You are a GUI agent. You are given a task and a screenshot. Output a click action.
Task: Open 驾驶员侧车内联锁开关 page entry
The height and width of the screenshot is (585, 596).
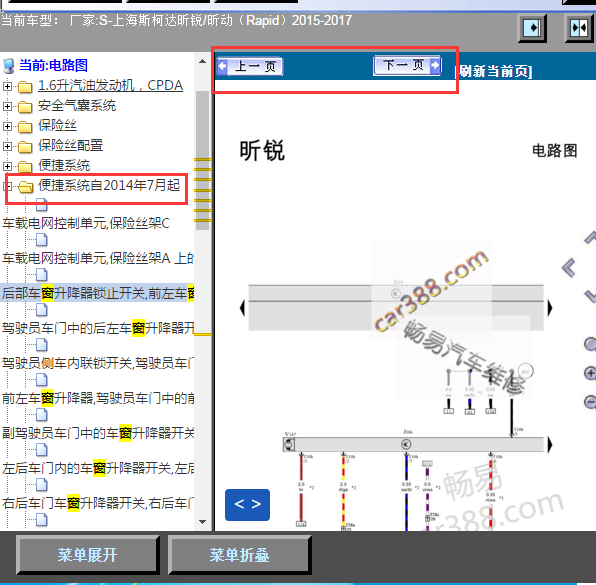(x=98, y=363)
